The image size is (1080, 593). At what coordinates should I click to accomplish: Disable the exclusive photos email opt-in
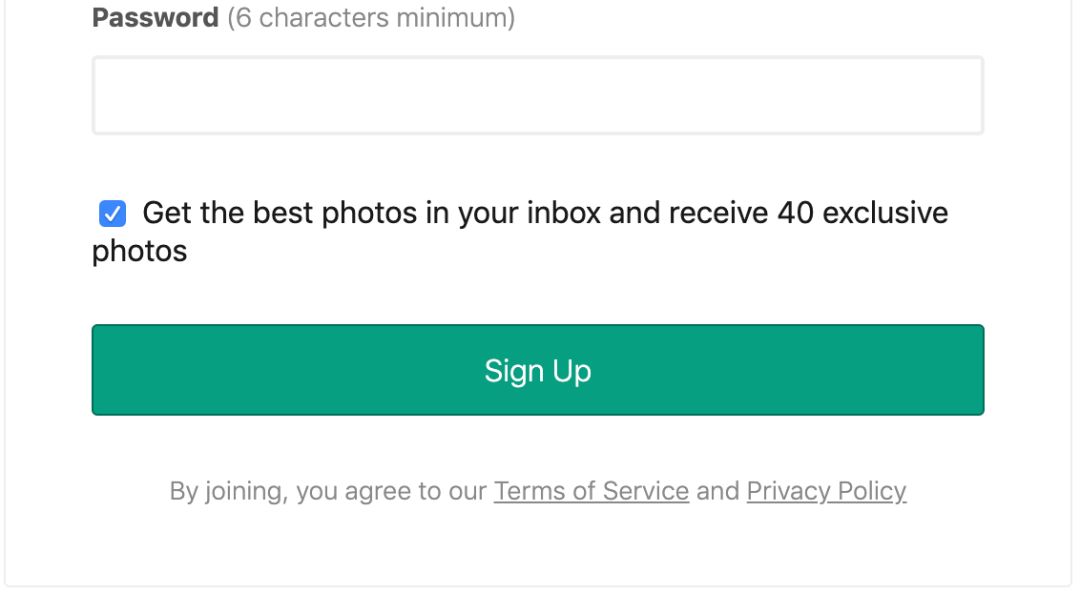coord(112,213)
